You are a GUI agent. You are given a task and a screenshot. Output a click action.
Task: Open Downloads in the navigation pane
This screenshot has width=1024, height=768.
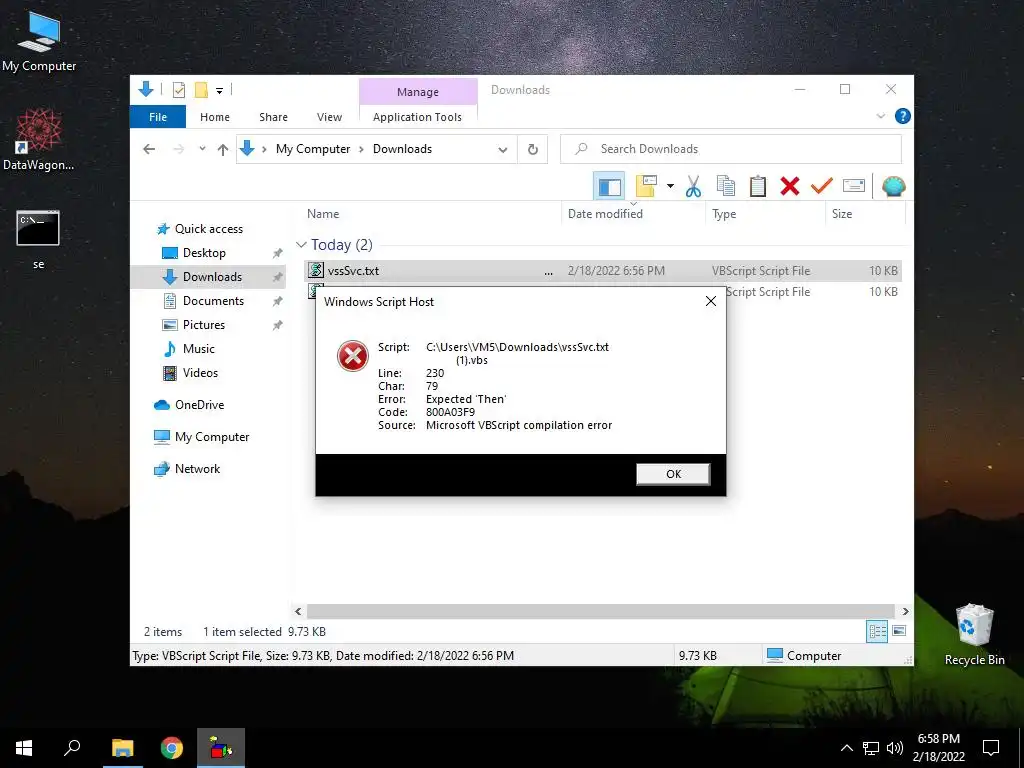212,277
